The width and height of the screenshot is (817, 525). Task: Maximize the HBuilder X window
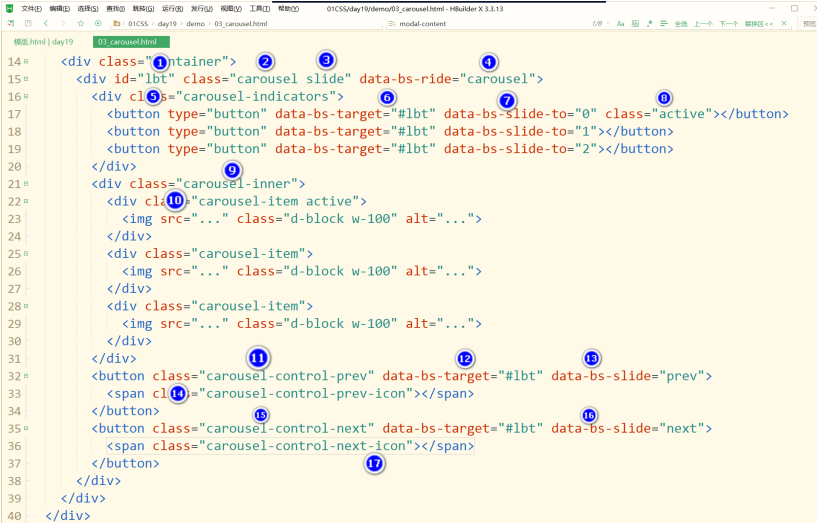(x=794, y=8)
